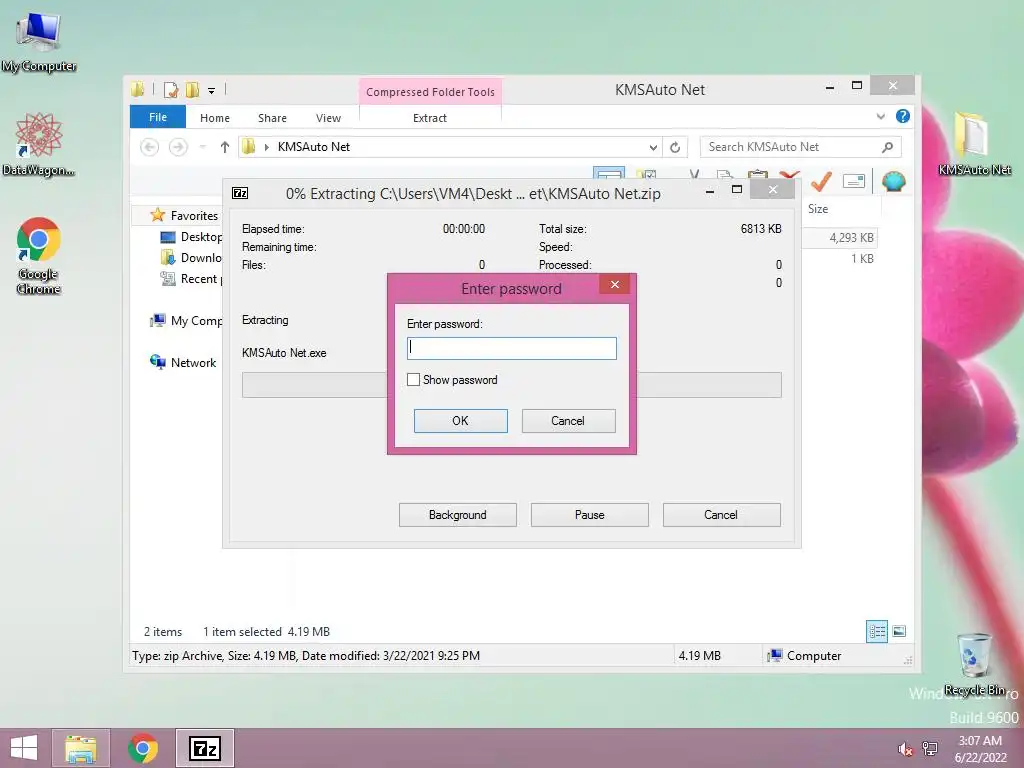This screenshot has height=768, width=1024.
Task: Open the taskbar clock and date
Action: 980,749
